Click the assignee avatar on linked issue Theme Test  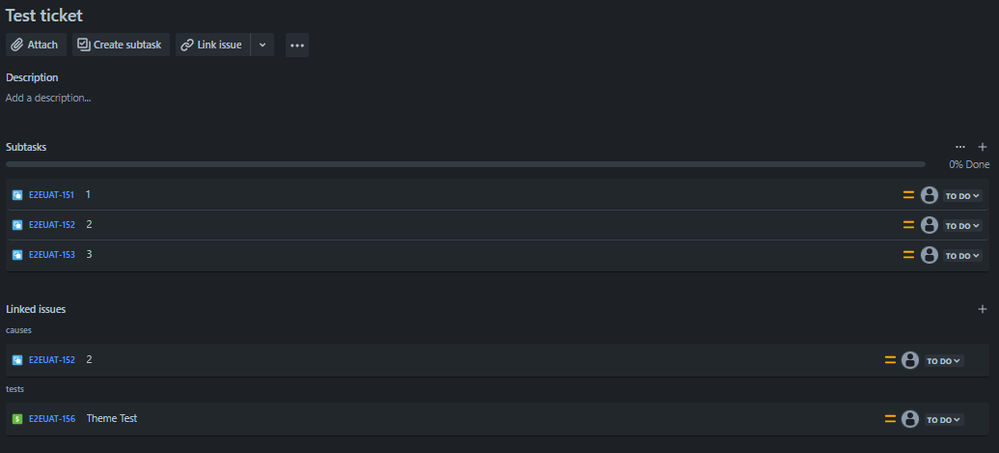910,419
